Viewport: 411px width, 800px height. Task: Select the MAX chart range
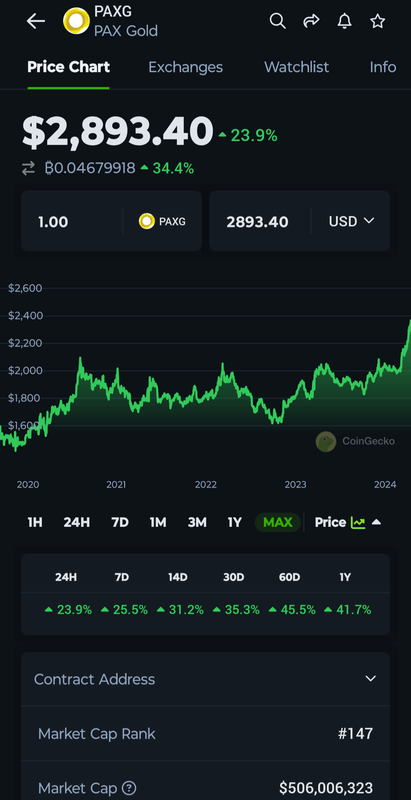tap(277, 522)
